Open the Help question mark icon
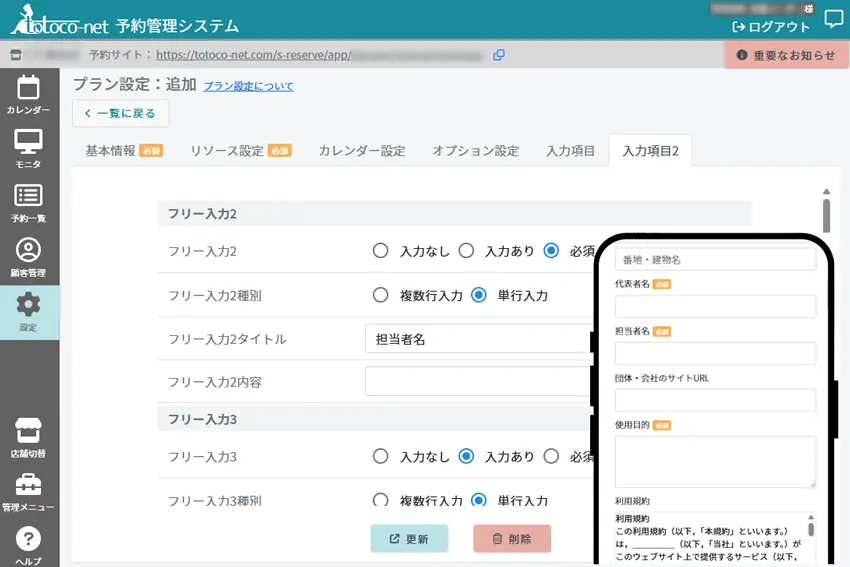This screenshot has width=850, height=567. tap(28, 544)
